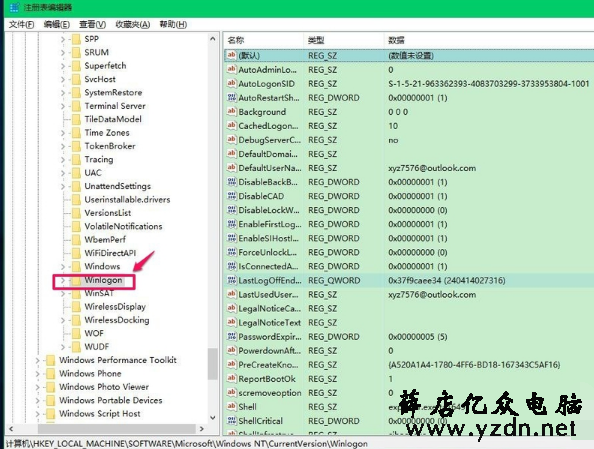Click the tree pane scroll-up arrow
The image size is (594, 449).
213,39
